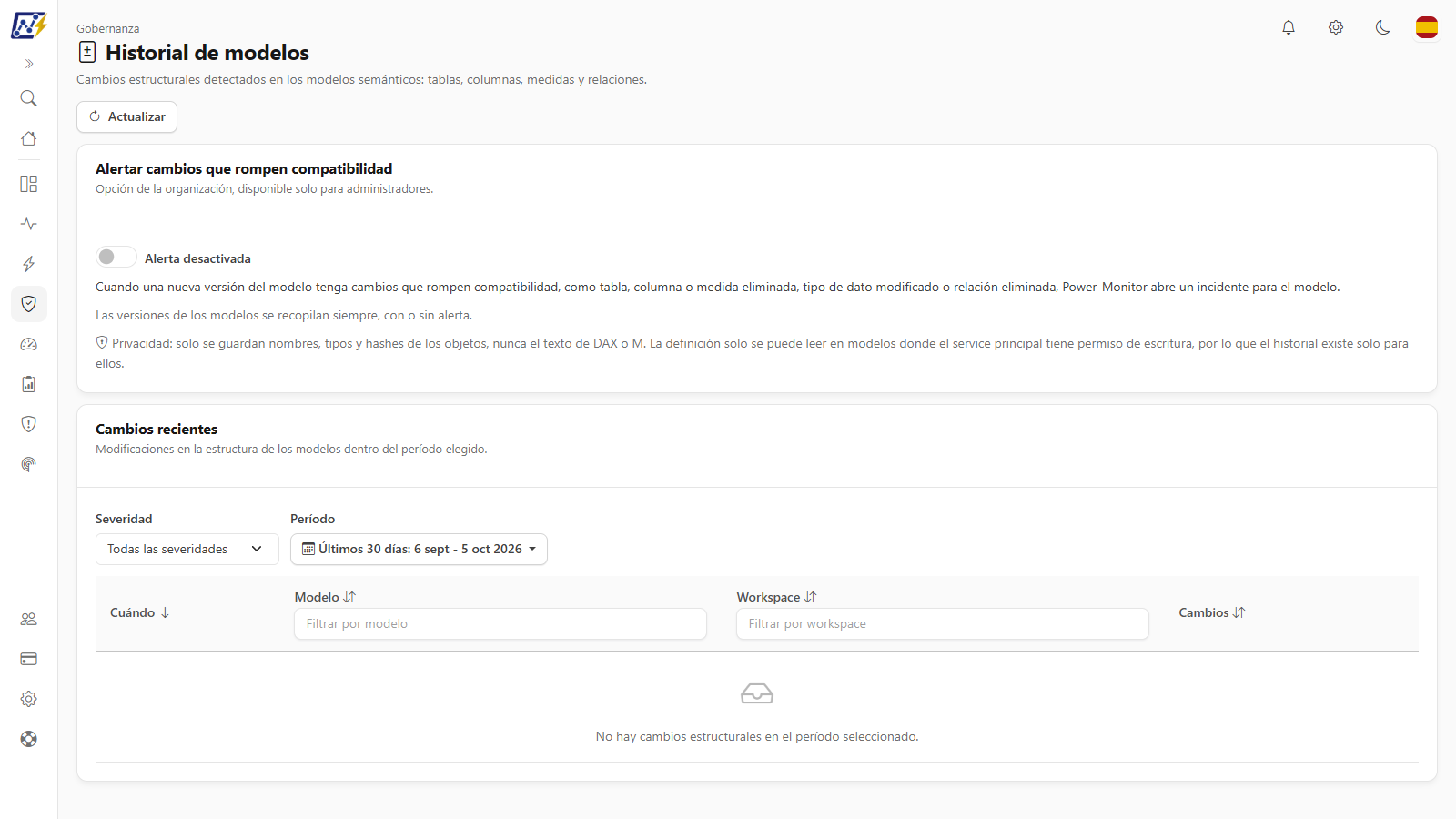Expand the sidebar with double chevron
This screenshot has width=1456, height=819.
(x=29, y=64)
